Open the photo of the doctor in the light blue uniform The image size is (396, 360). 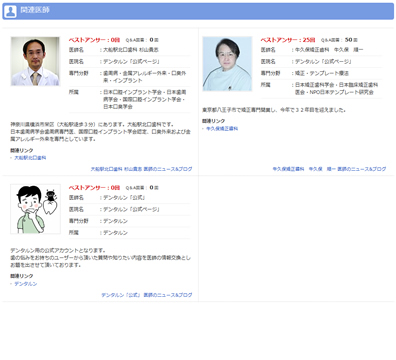tap(227, 64)
